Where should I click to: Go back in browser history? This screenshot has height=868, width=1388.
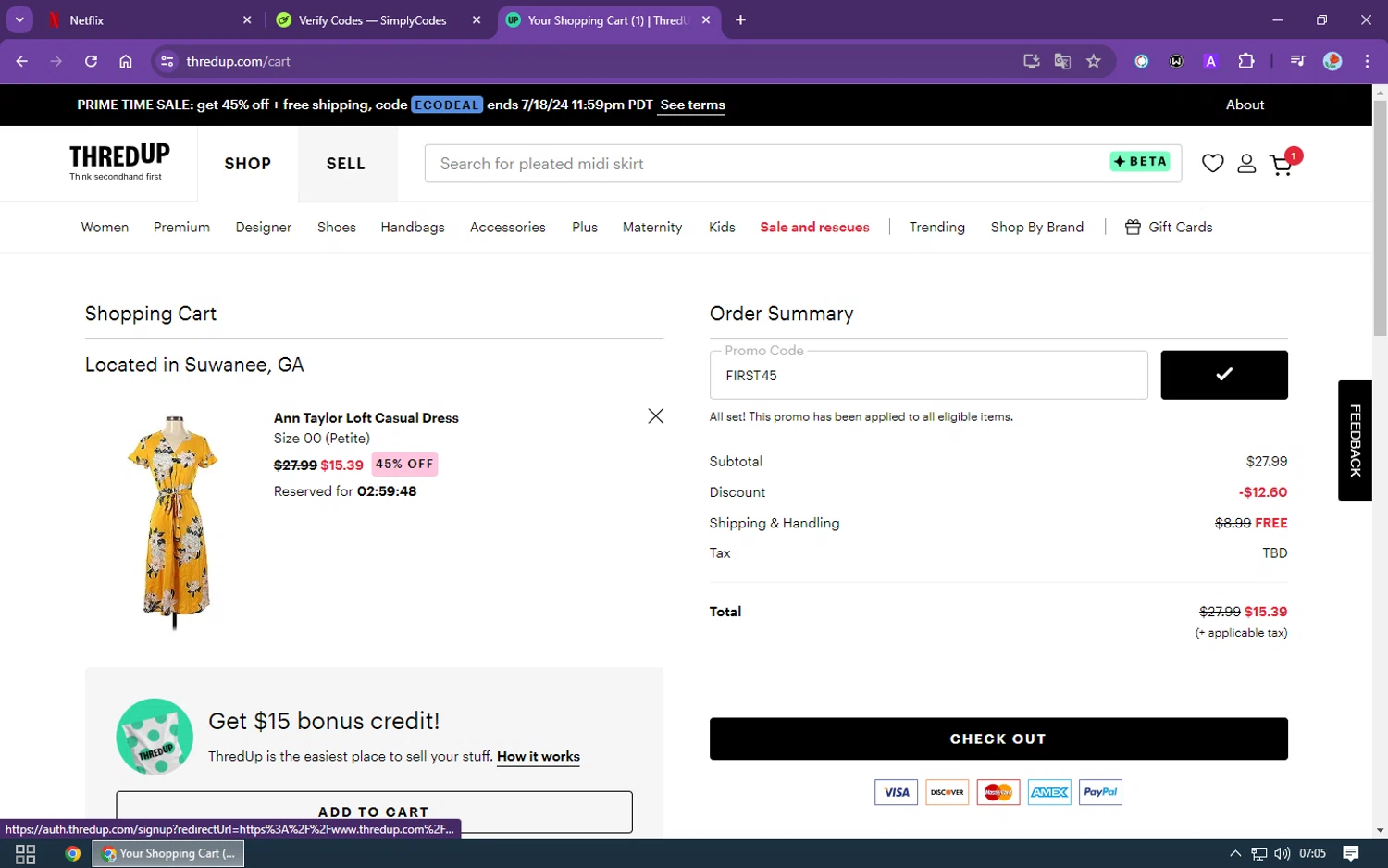[22, 61]
